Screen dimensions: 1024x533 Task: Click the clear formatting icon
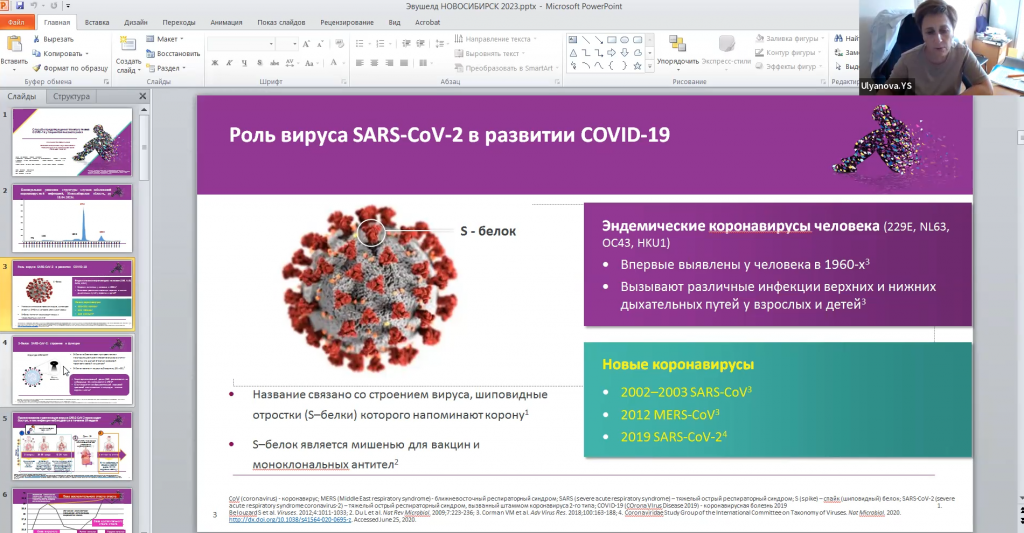[339, 44]
